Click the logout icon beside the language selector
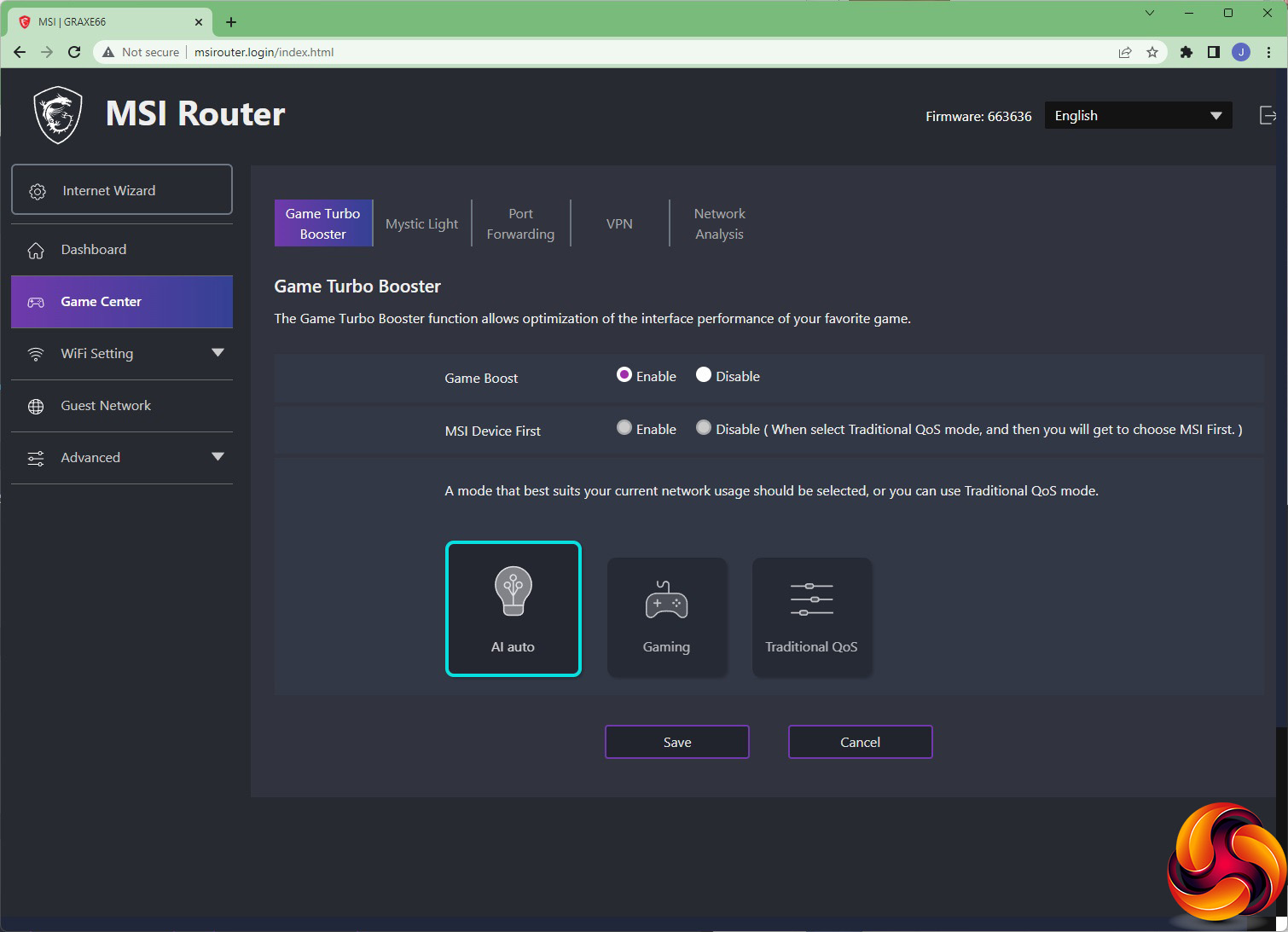The height and width of the screenshot is (932, 1288). click(x=1268, y=115)
